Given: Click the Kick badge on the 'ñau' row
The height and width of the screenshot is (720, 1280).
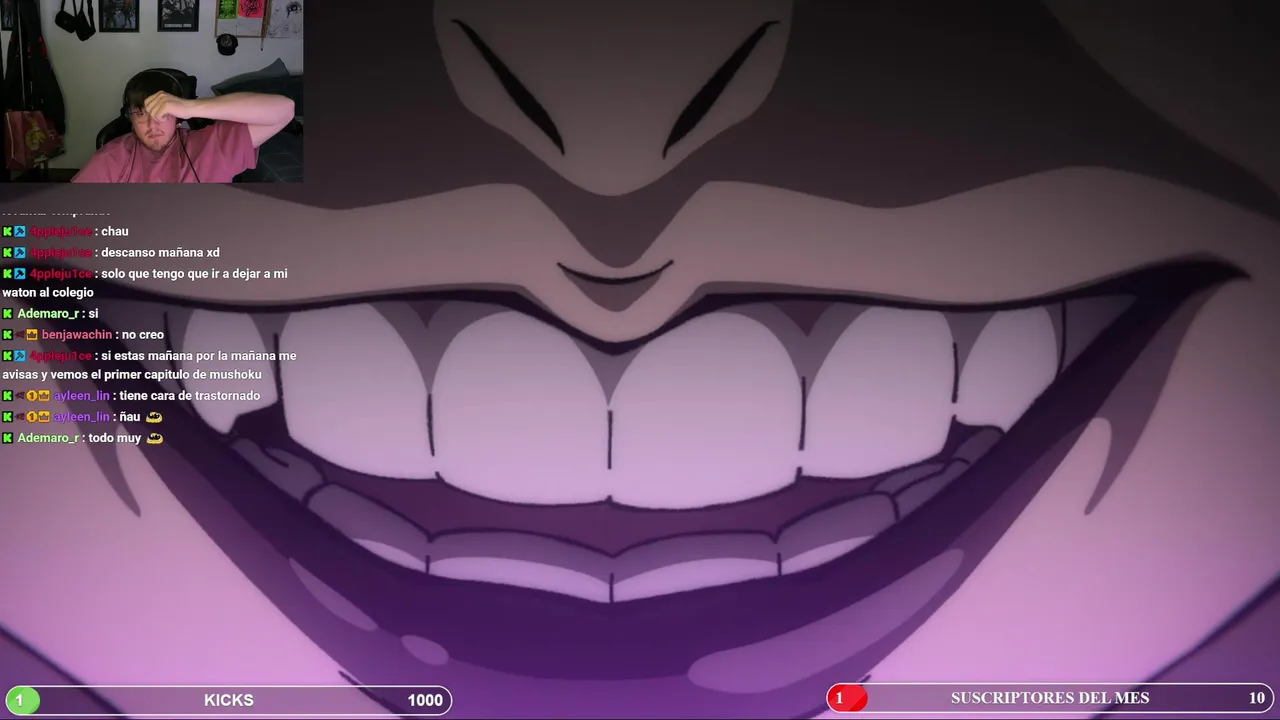Looking at the screenshot, I should (x=7, y=417).
